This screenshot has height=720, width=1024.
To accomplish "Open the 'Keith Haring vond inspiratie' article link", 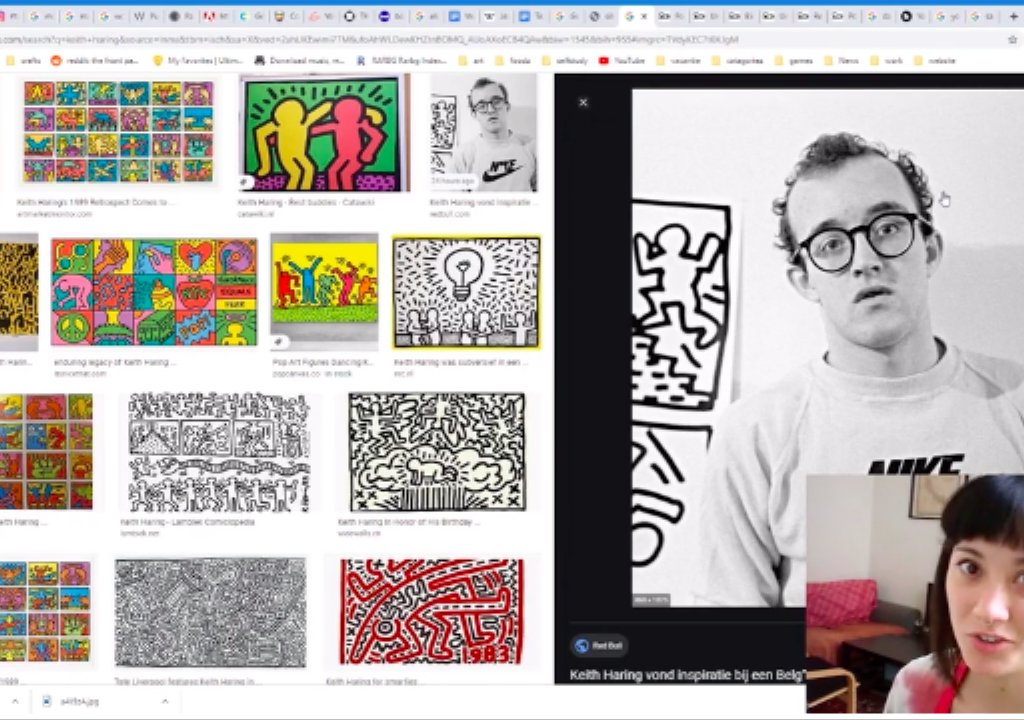I will pyautogui.click(x=687, y=675).
